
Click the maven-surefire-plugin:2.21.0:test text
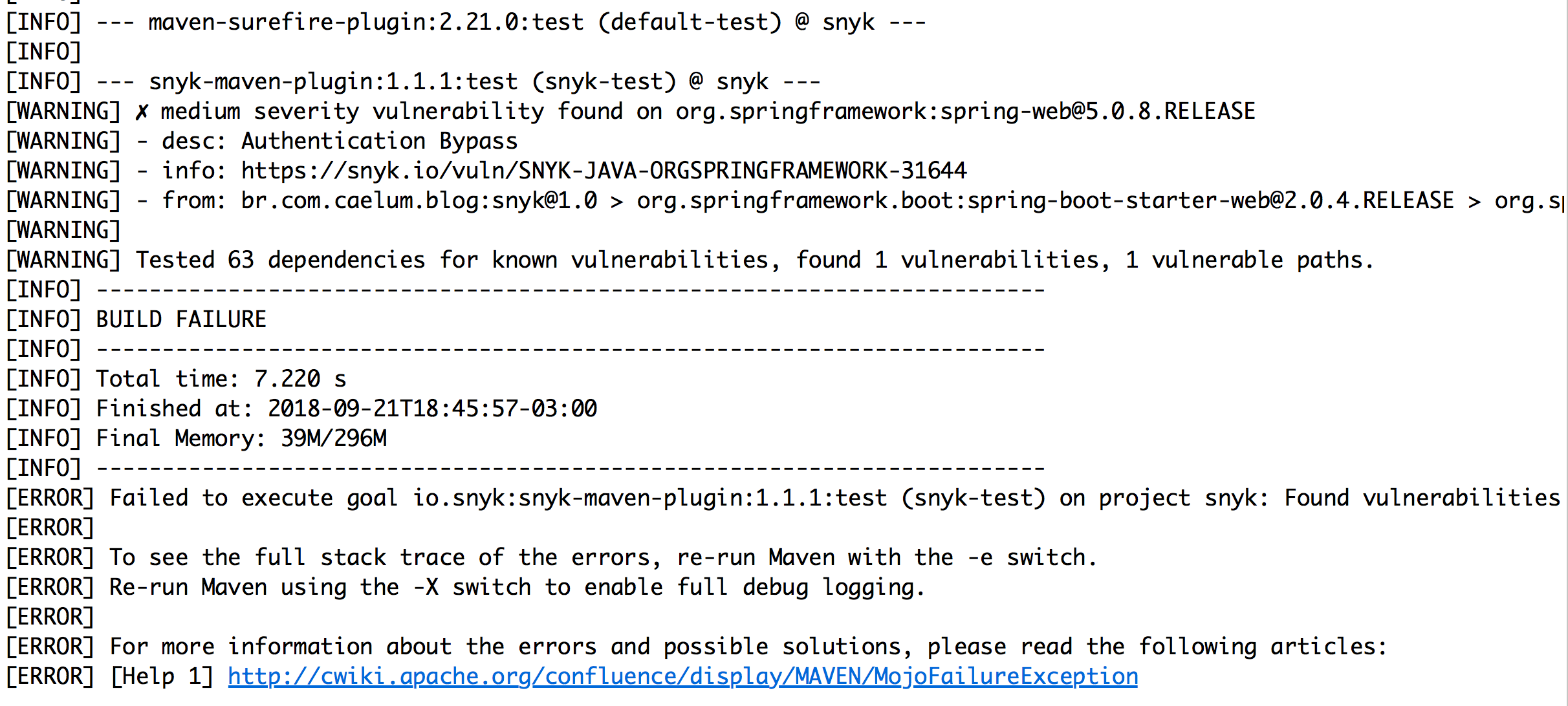click(x=365, y=22)
